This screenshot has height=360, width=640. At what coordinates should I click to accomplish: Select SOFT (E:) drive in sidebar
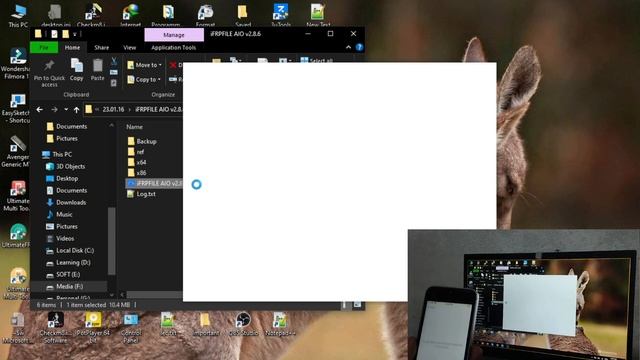tap(63, 275)
